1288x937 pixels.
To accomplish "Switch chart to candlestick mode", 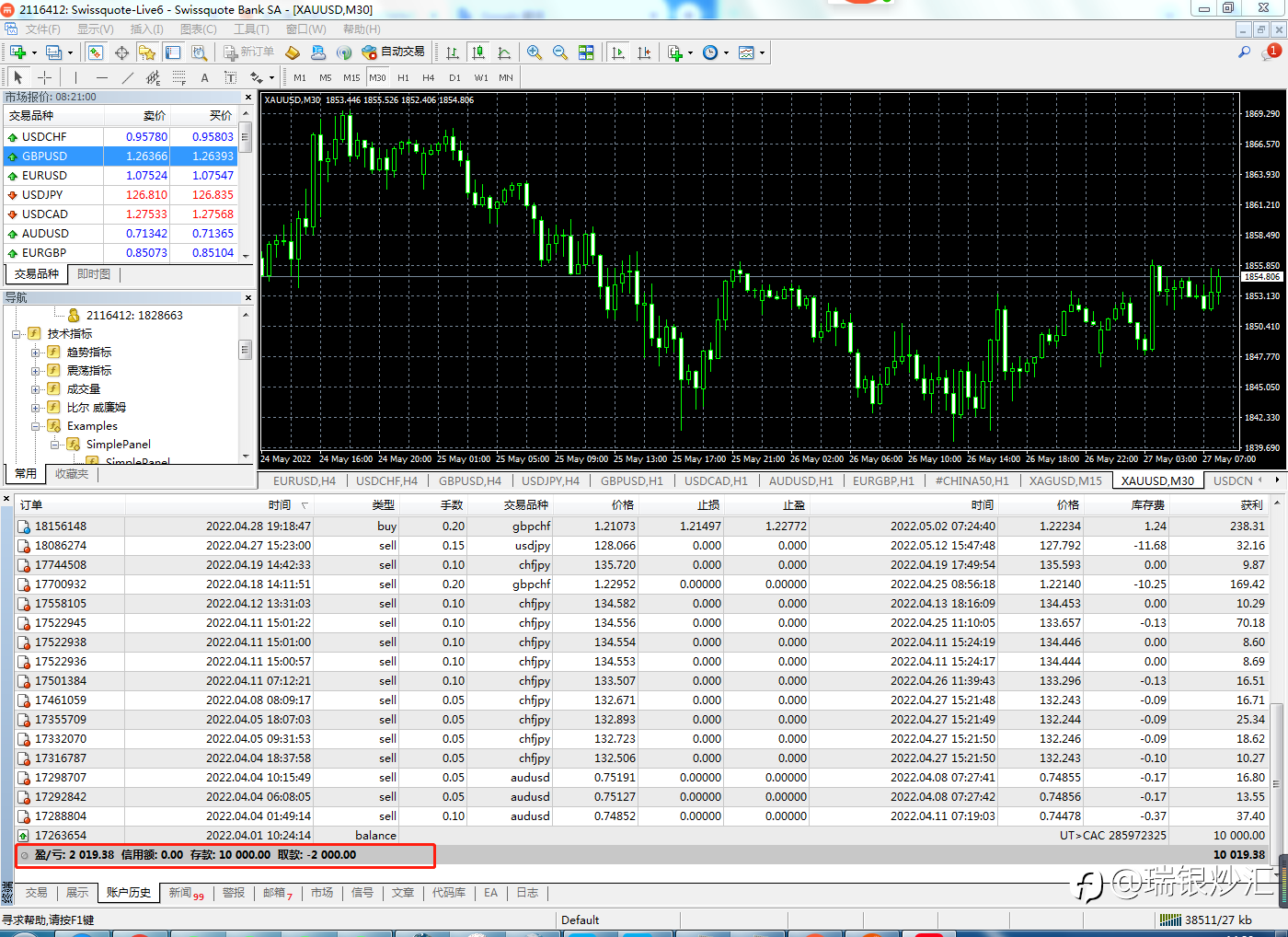I will tap(477, 52).
